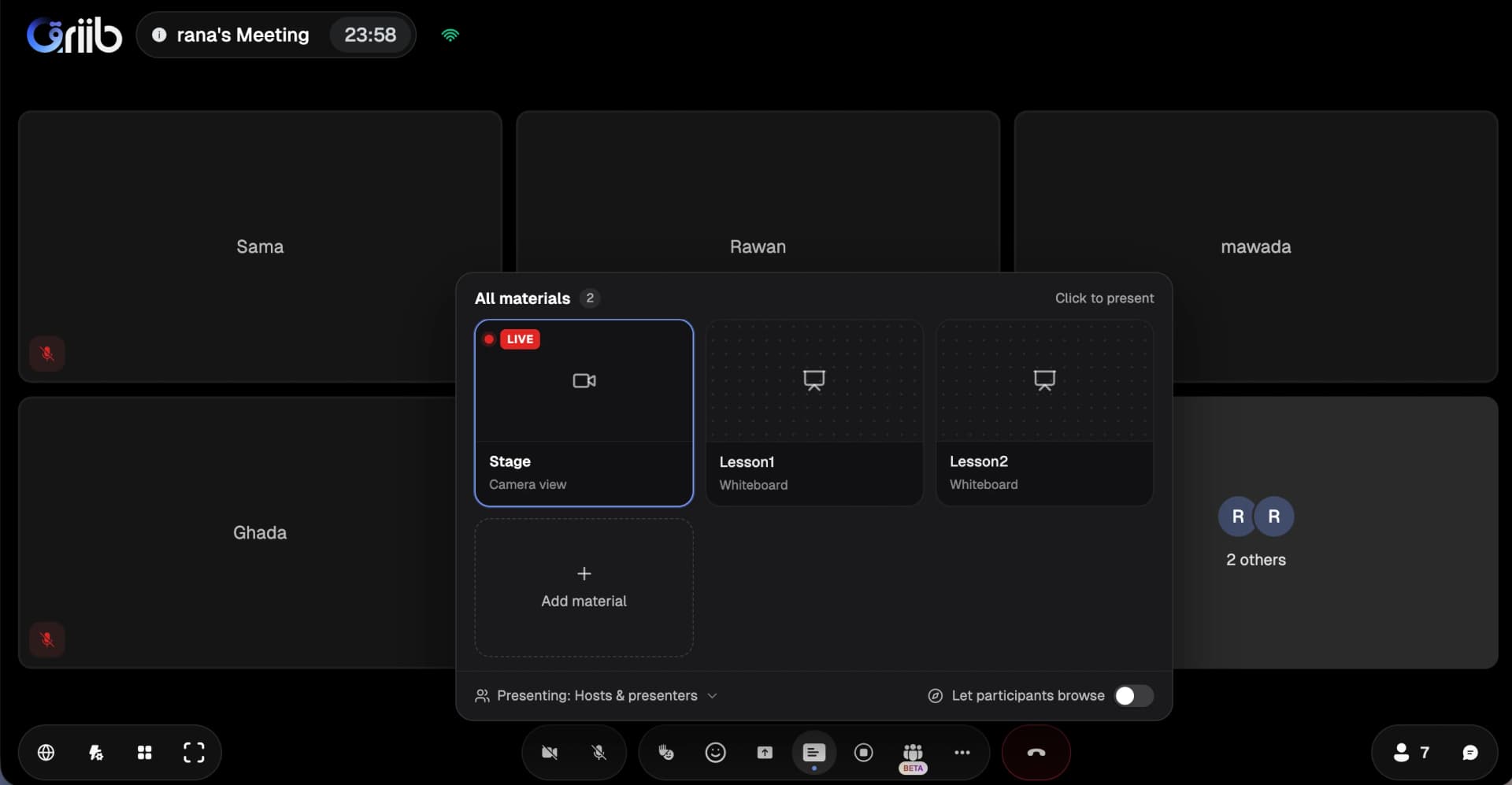Screen dimensions: 1512x785
Task: Click the LIVE badge on Stage
Action: (x=520, y=339)
